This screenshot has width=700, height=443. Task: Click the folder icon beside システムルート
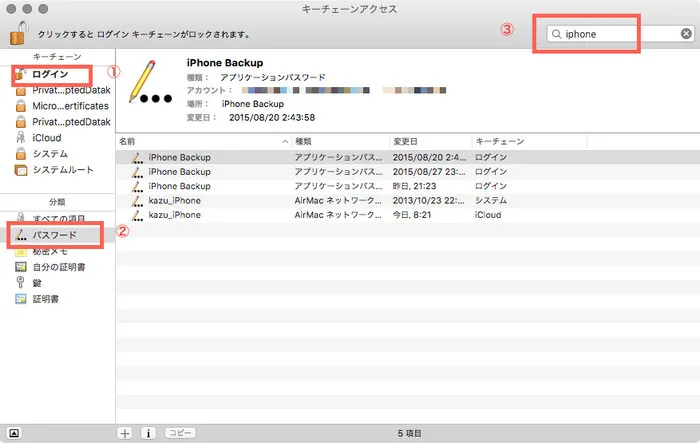(x=21, y=170)
